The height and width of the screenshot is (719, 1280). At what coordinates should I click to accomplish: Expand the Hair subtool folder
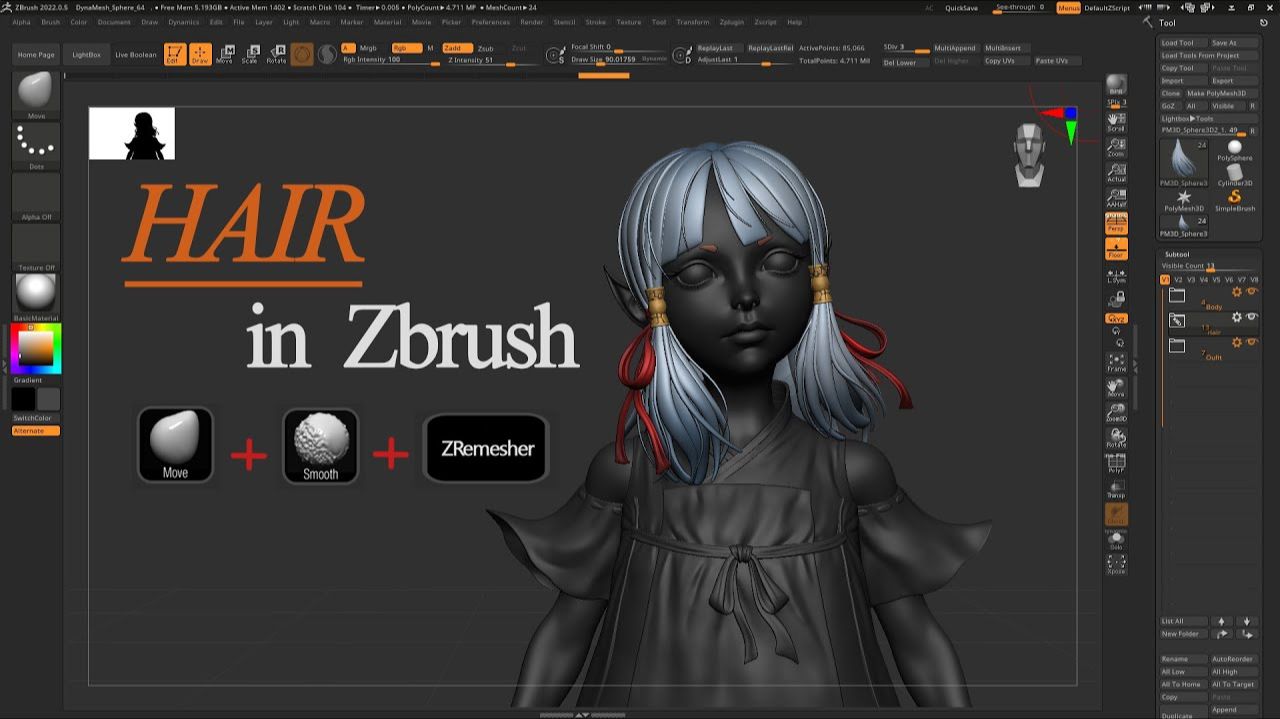(1177, 320)
